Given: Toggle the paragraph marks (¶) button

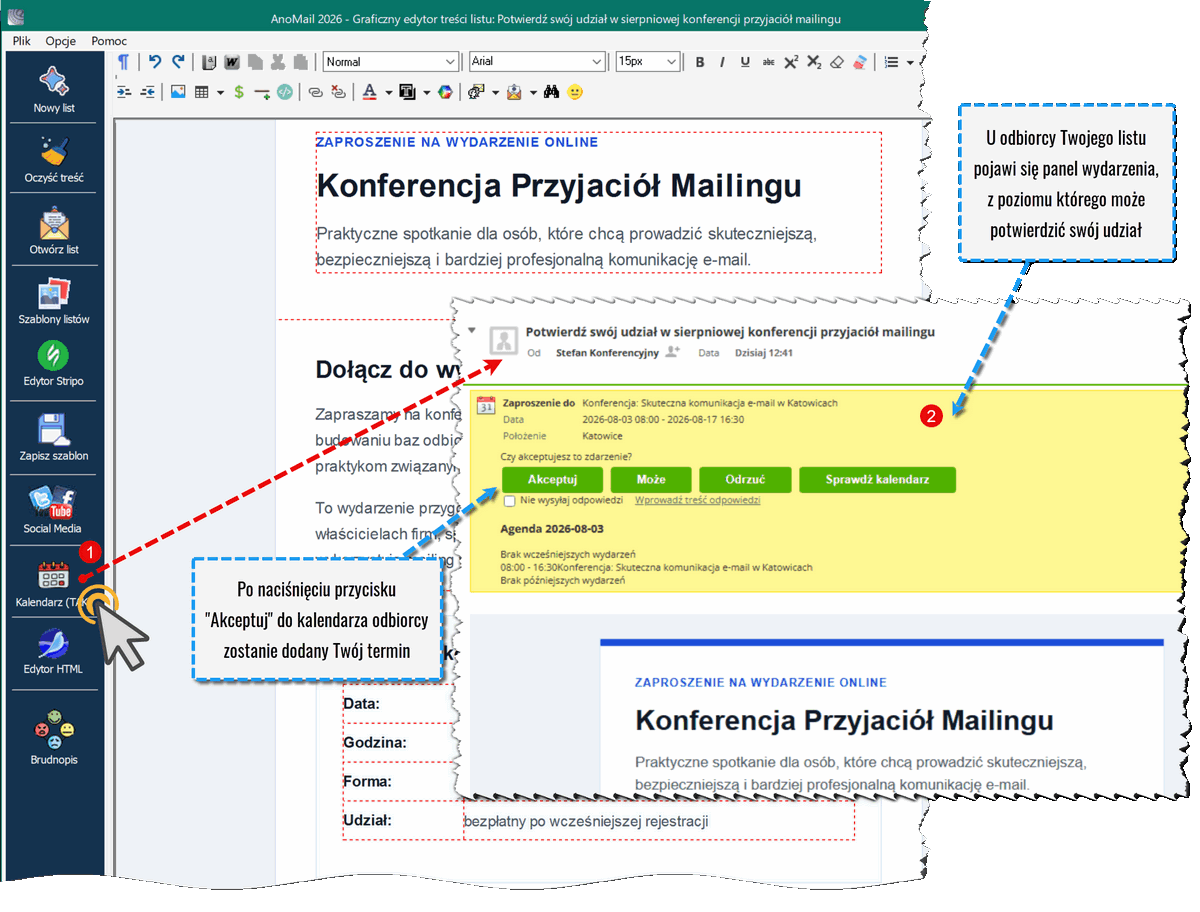Looking at the screenshot, I should click(123, 62).
